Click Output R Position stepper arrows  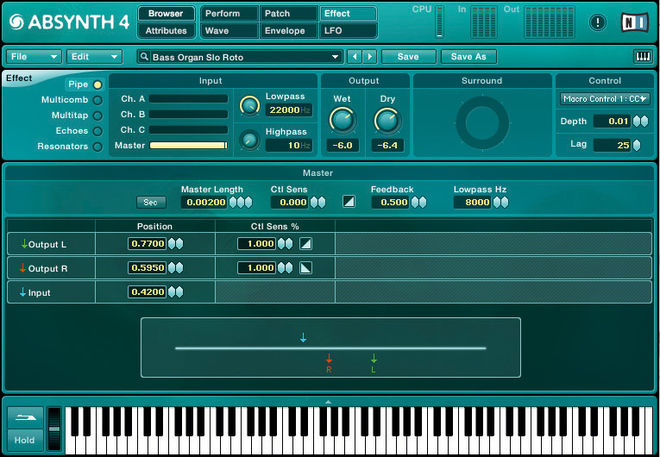[x=176, y=268]
